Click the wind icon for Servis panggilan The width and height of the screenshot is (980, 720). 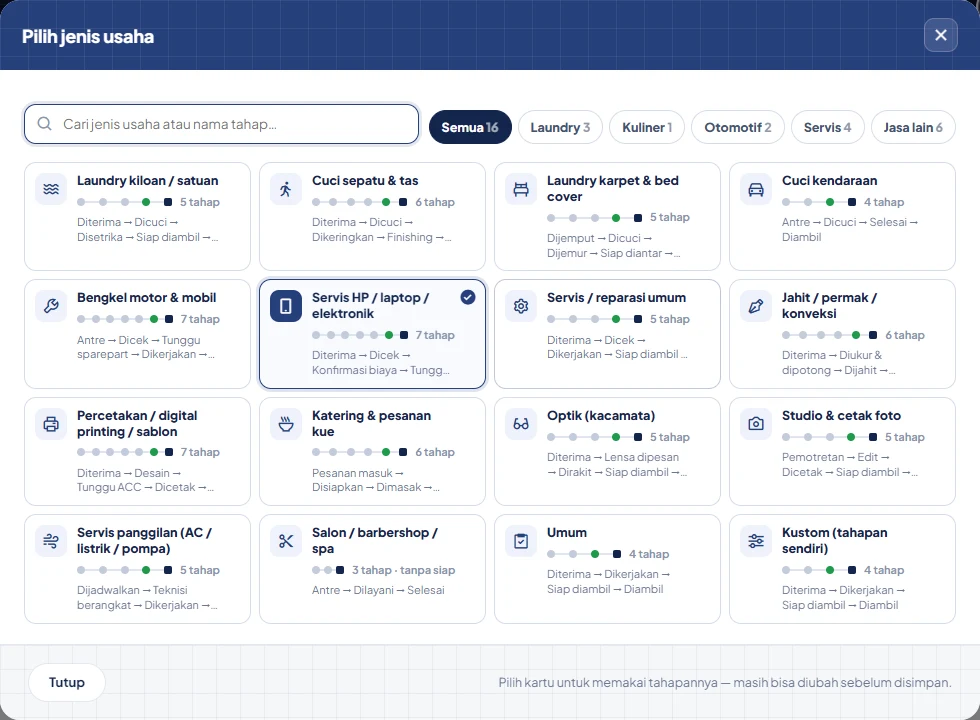51,541
